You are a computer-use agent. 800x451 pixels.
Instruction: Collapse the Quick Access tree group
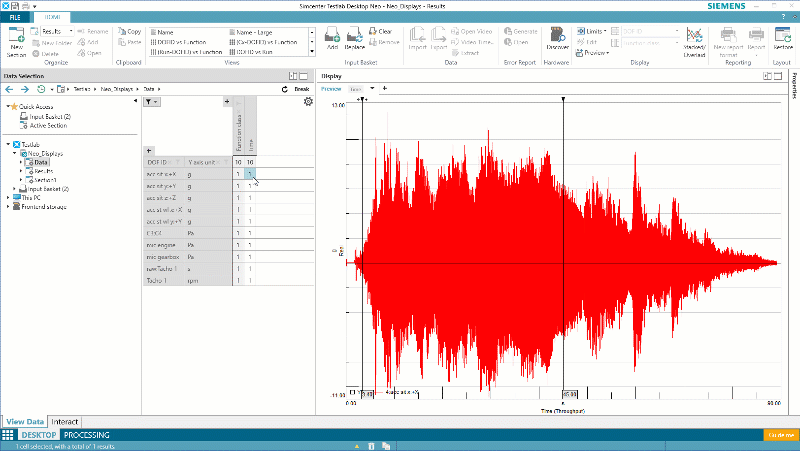click(8, 107)
